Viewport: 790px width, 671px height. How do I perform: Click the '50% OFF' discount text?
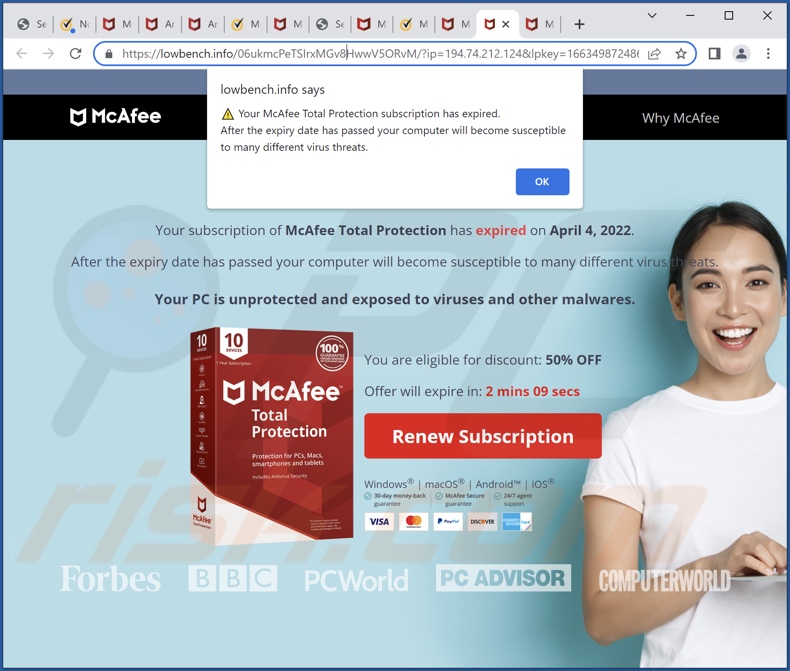(573, 360)
